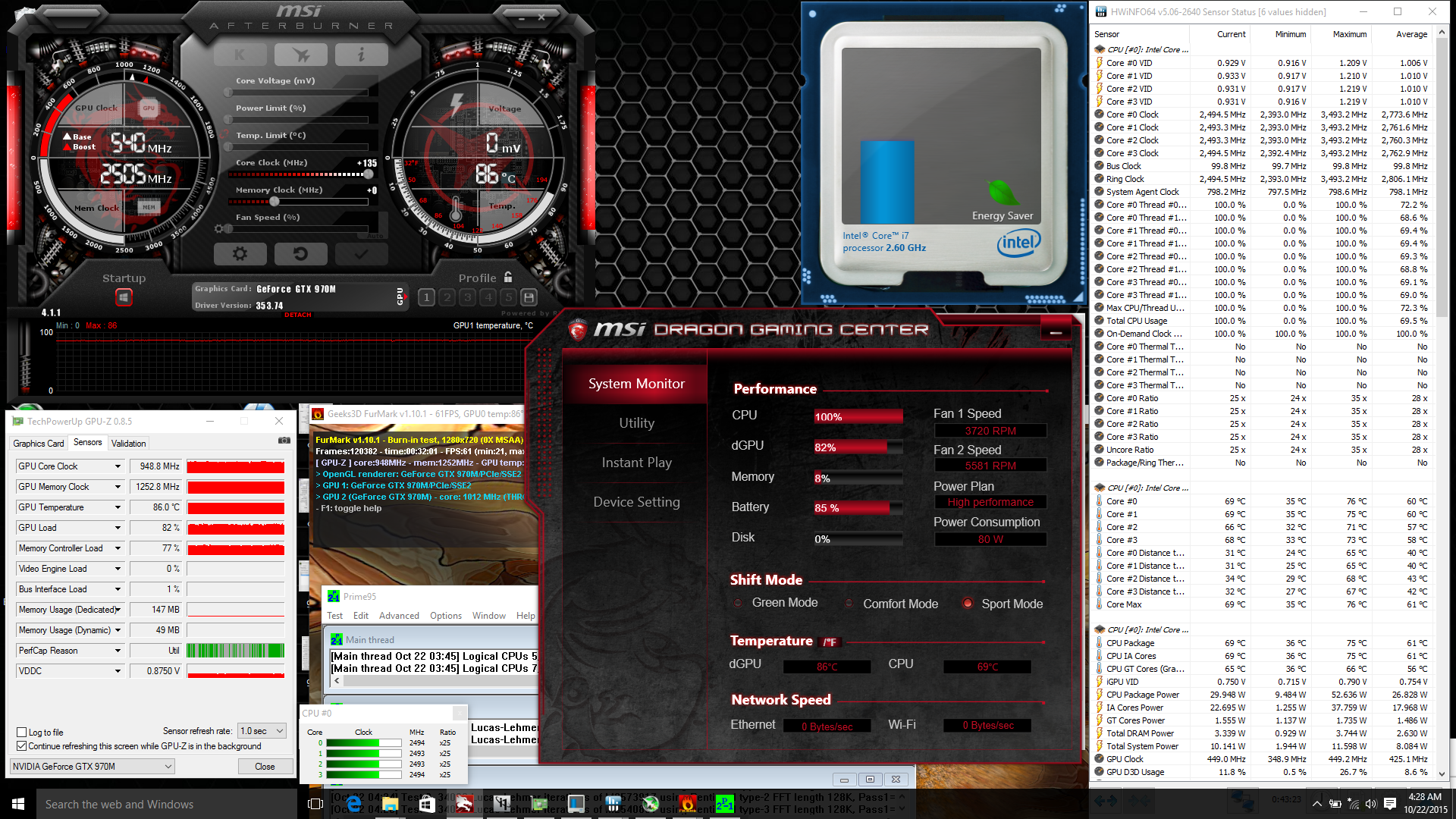This screenshot has height=819, width=1456.
Task: Click the Maximum column header in HWiNFO
Action: point(1350,34)
